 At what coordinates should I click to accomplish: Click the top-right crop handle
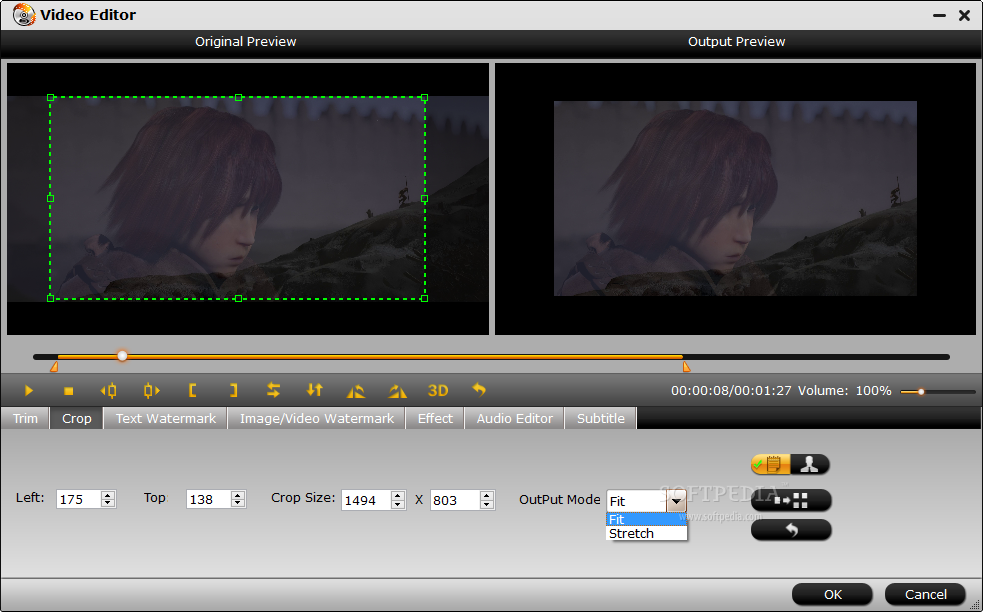[424, 98]
